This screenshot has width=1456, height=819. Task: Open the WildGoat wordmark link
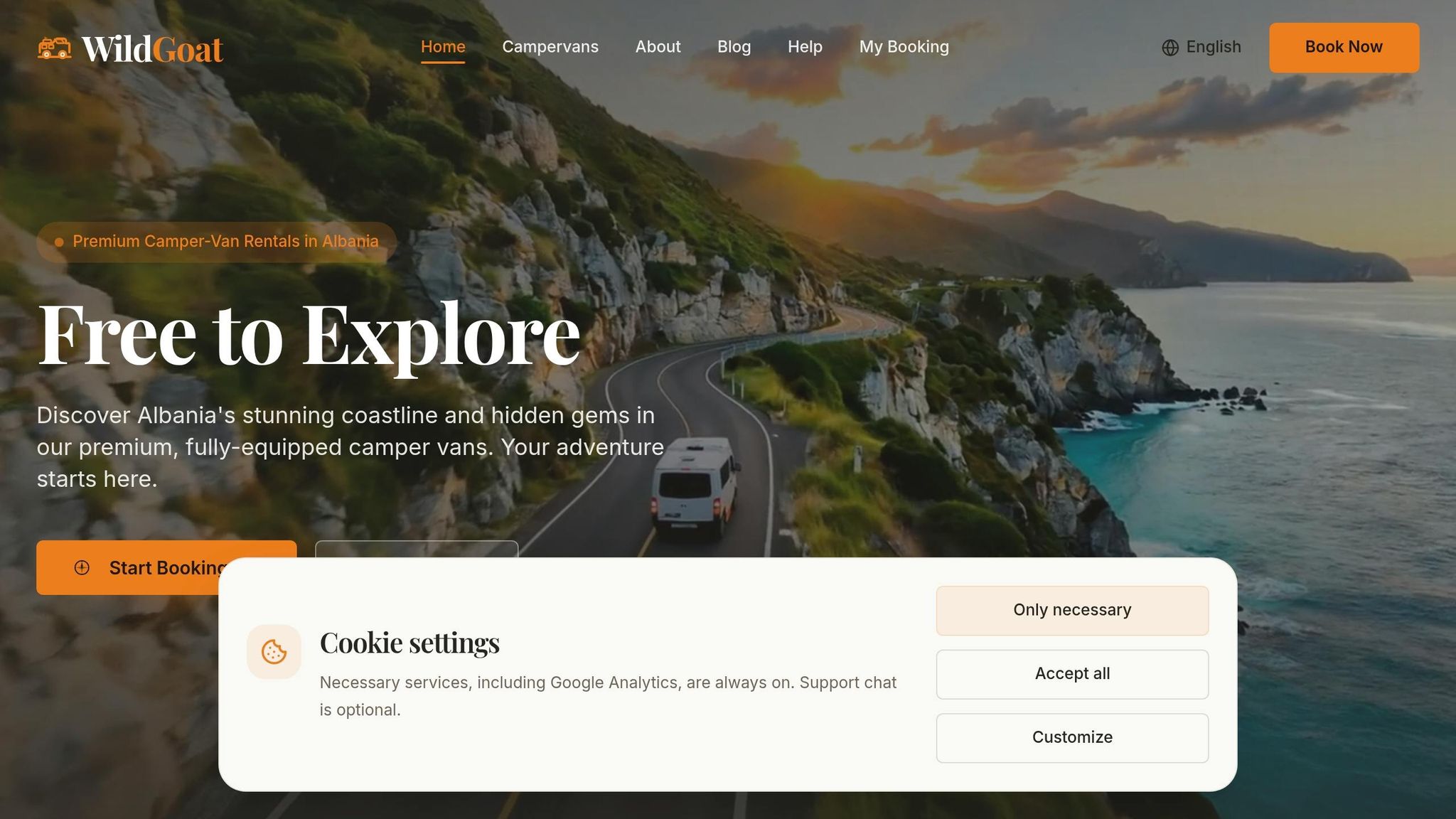152,49
